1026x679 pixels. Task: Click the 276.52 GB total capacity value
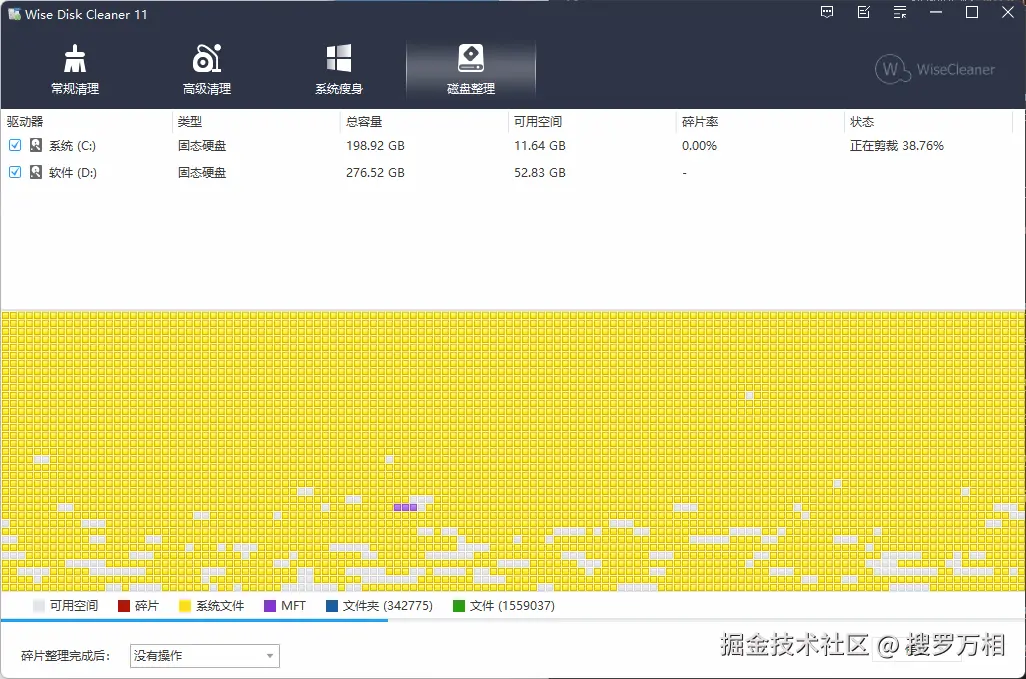click(375, 173)
